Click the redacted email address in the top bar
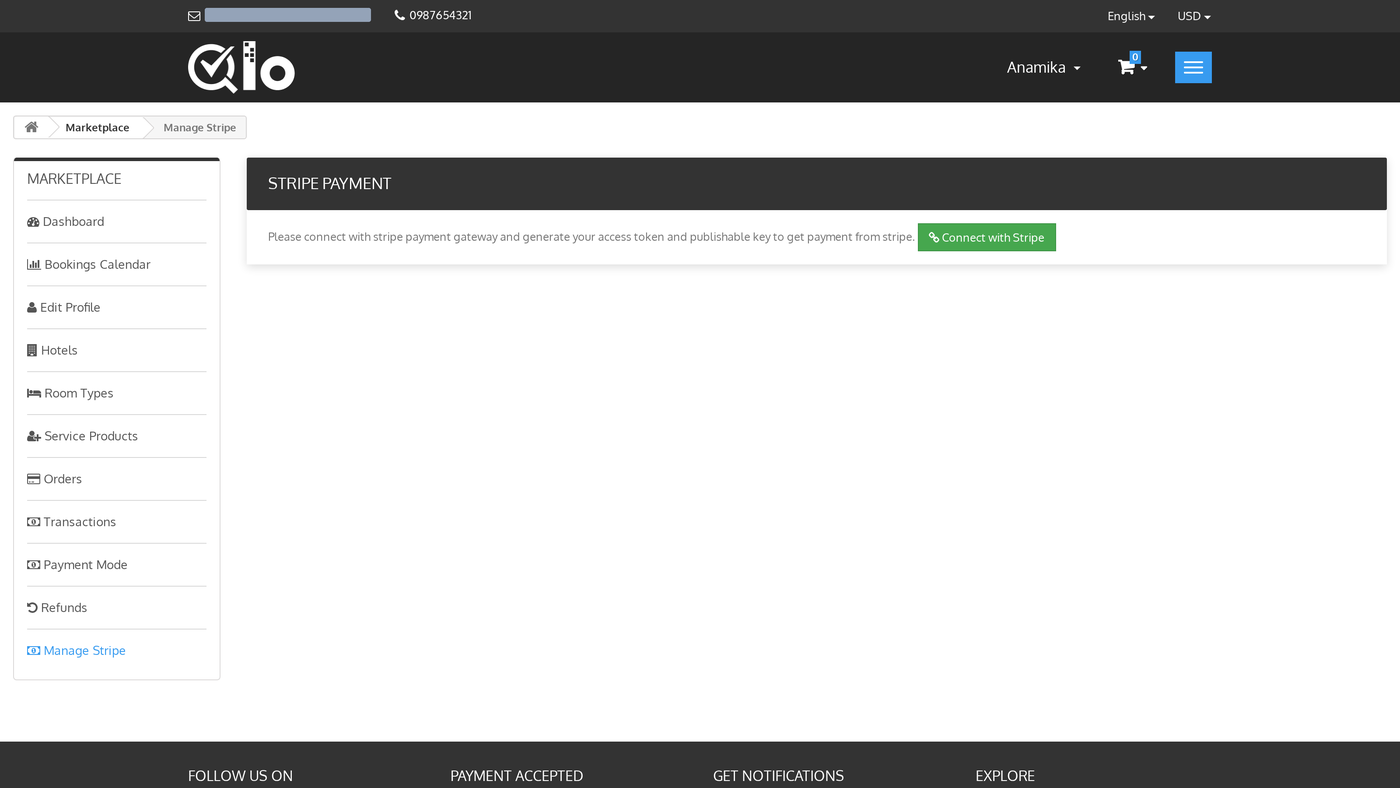 click(288, 15)
